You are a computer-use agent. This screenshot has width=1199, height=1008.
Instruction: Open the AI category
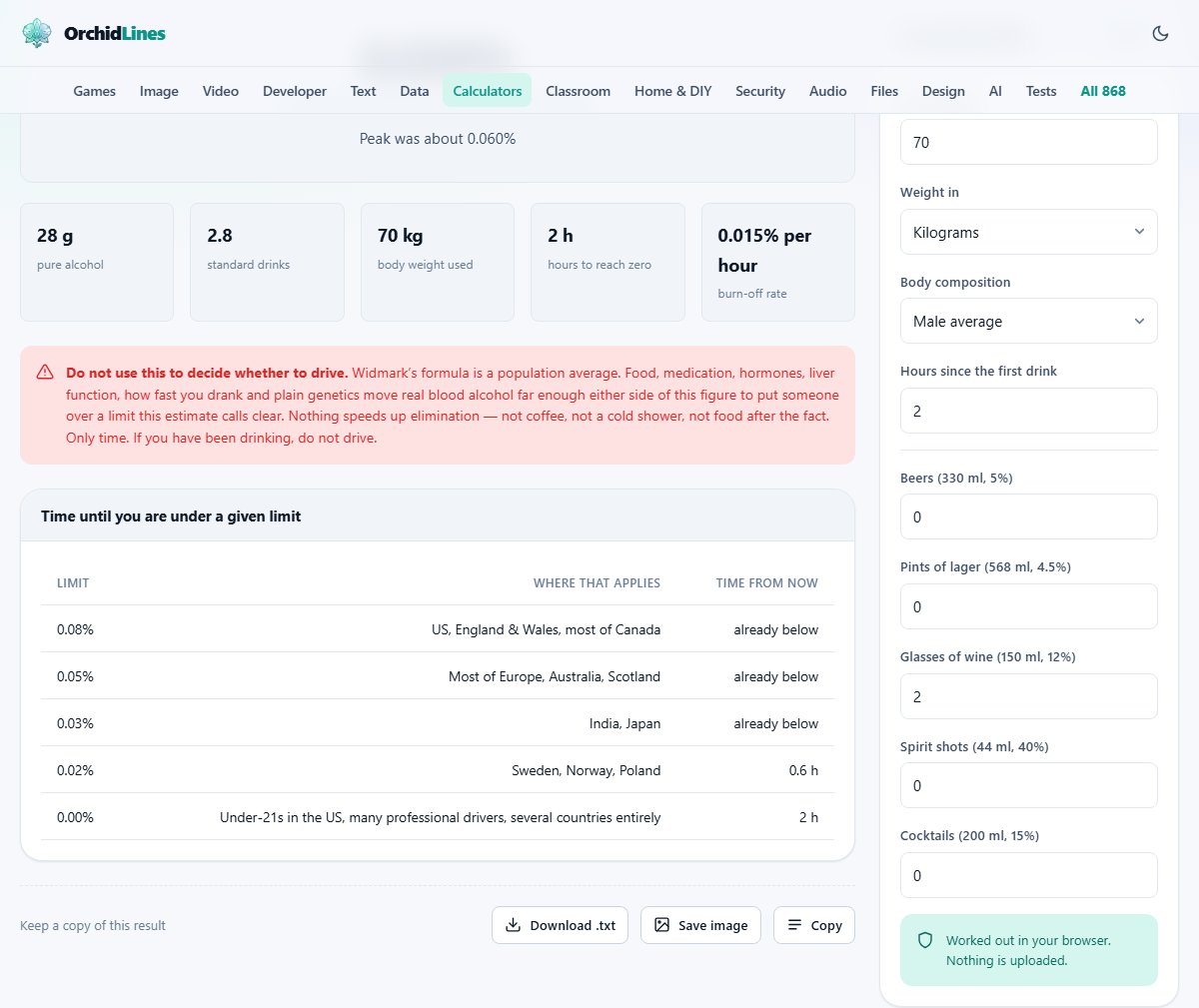995,91
